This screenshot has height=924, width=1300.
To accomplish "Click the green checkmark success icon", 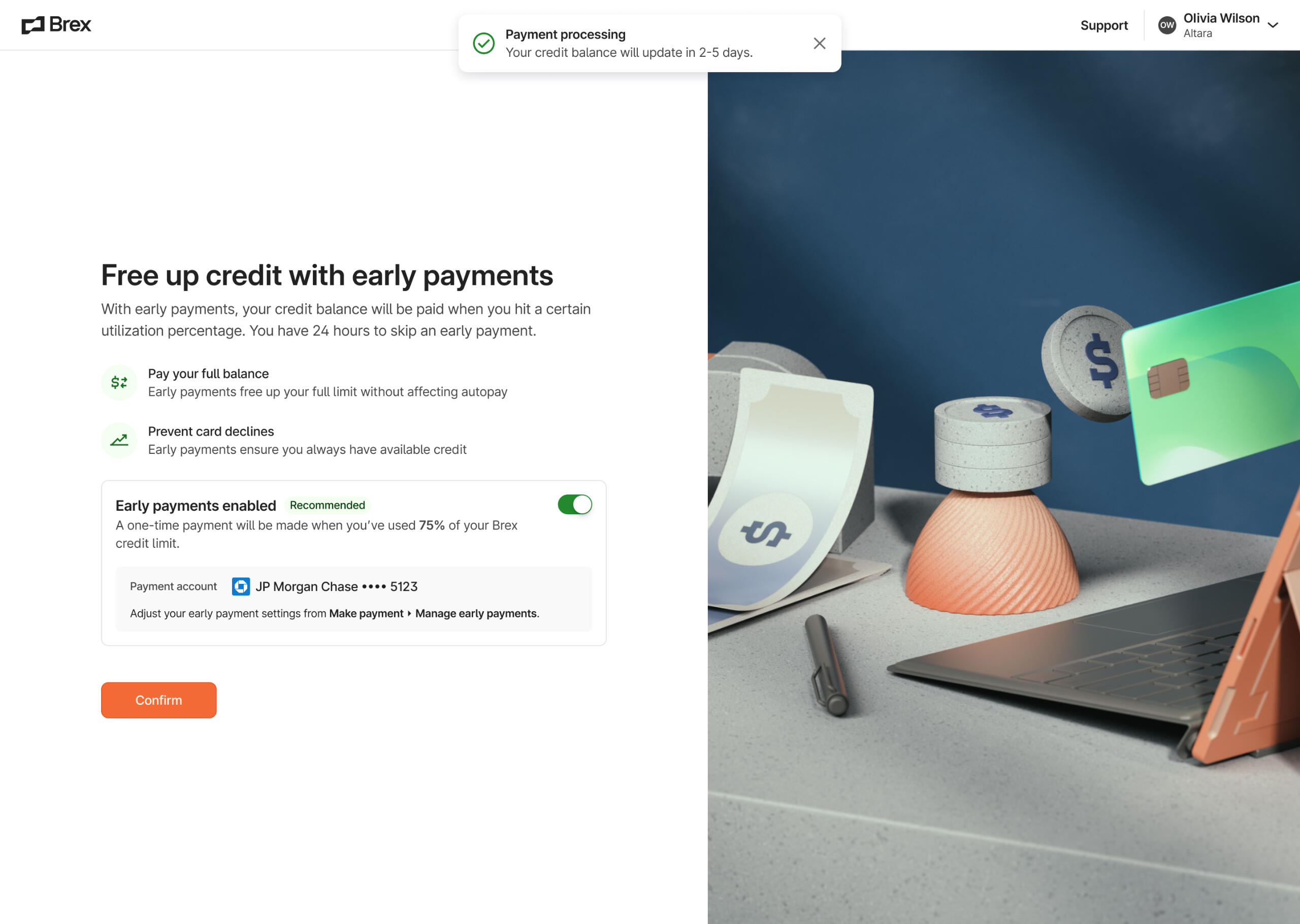I will 483,43.
